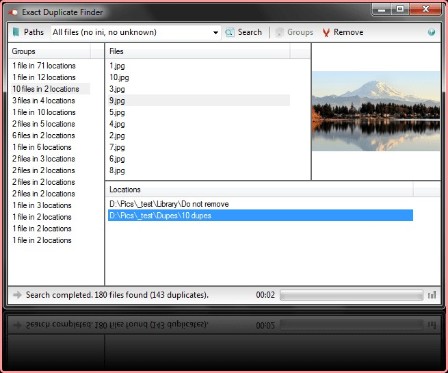
Task: Select file 4.jpg in Files list
Action: coord(198,124)
